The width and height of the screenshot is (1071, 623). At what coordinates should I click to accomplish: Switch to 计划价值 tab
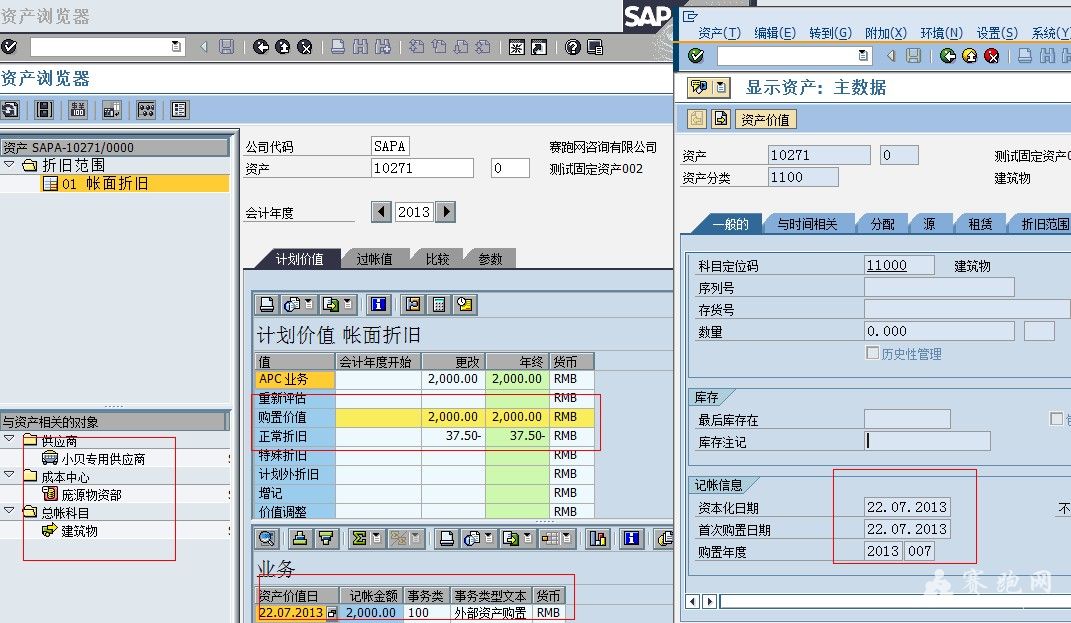[x=299, y=259]
